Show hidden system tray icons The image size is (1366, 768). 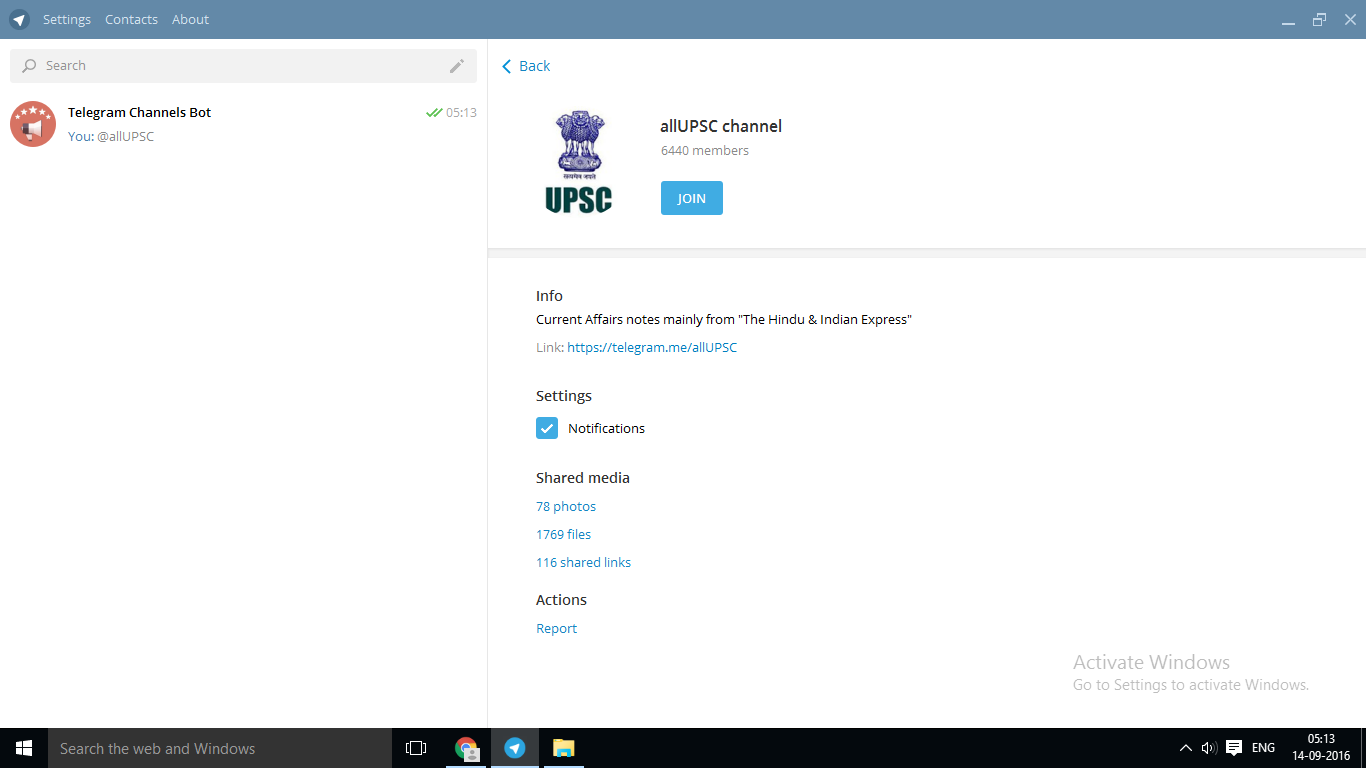1186,748
